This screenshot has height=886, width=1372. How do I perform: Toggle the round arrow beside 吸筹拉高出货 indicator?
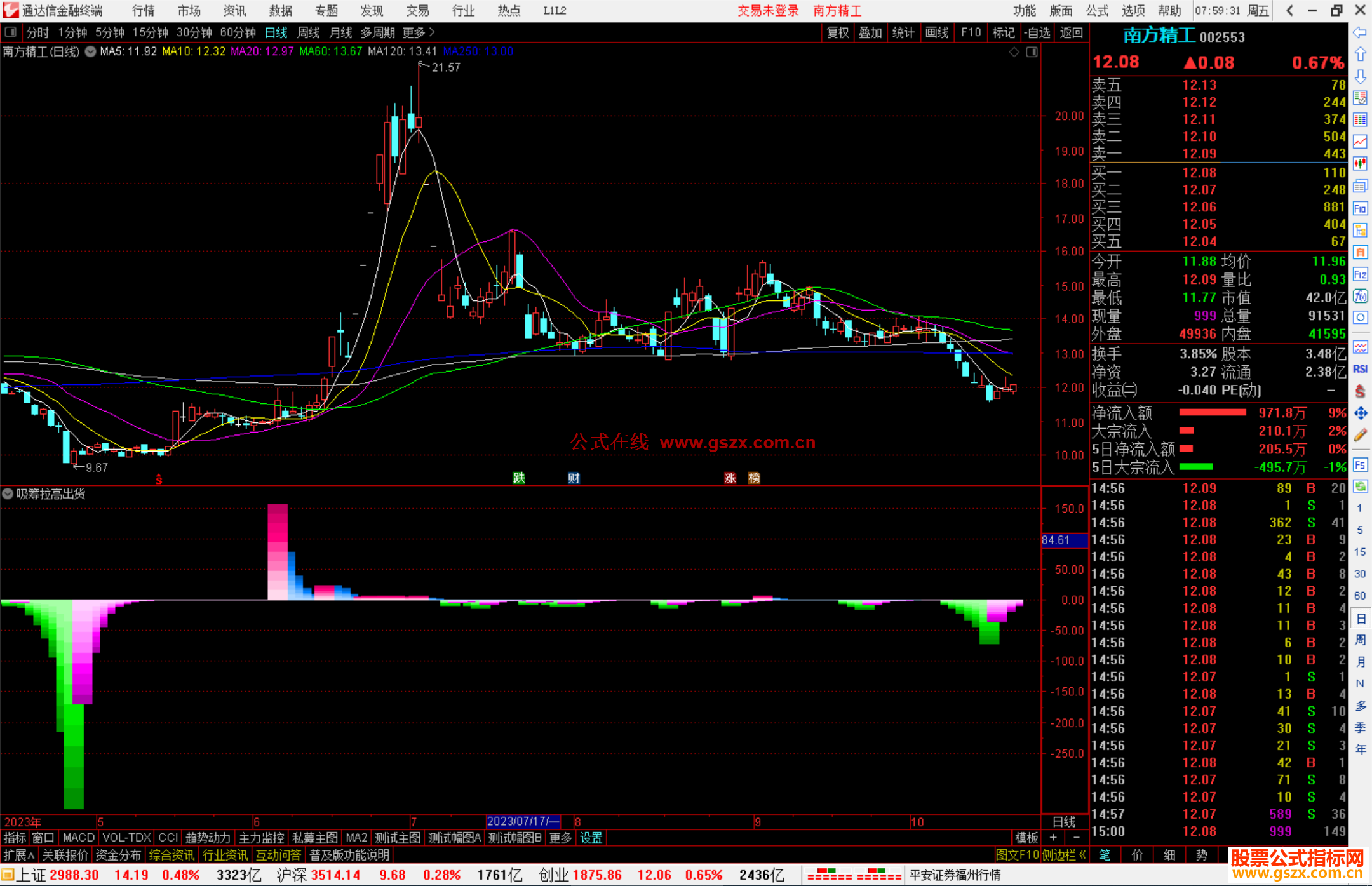[x=8, y=493]
